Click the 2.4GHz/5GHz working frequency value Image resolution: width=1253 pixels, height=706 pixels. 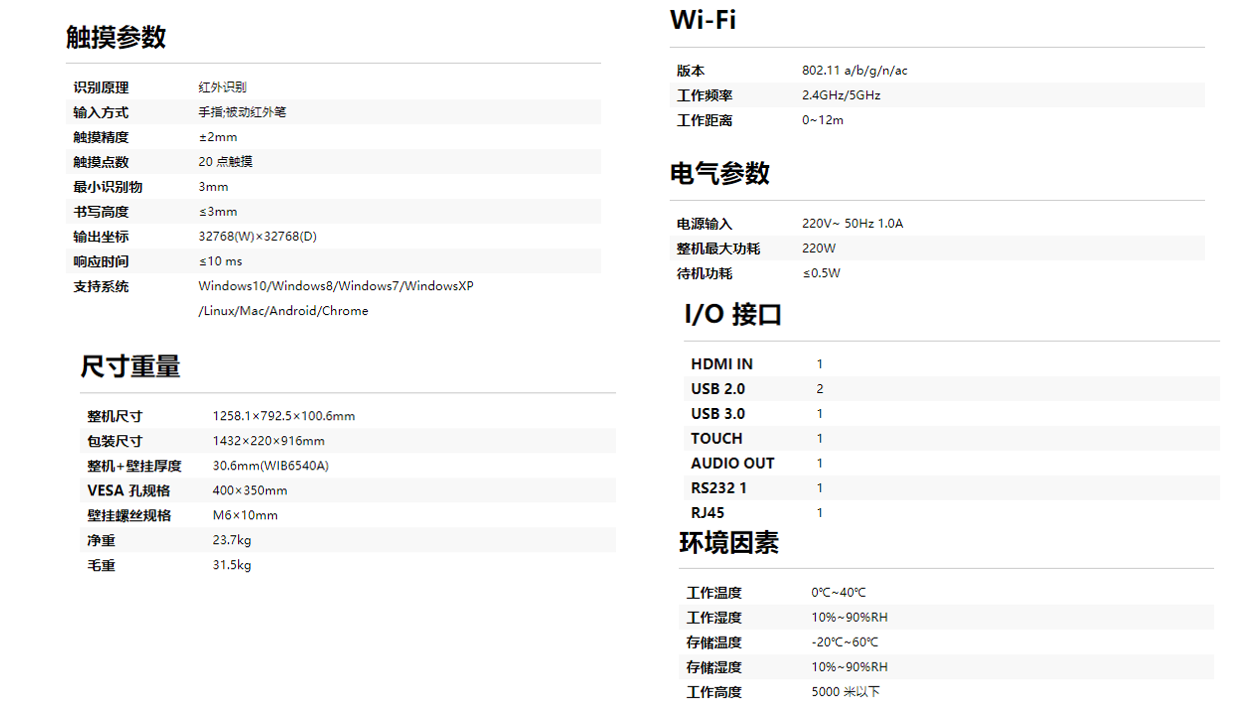pos(841,96)
